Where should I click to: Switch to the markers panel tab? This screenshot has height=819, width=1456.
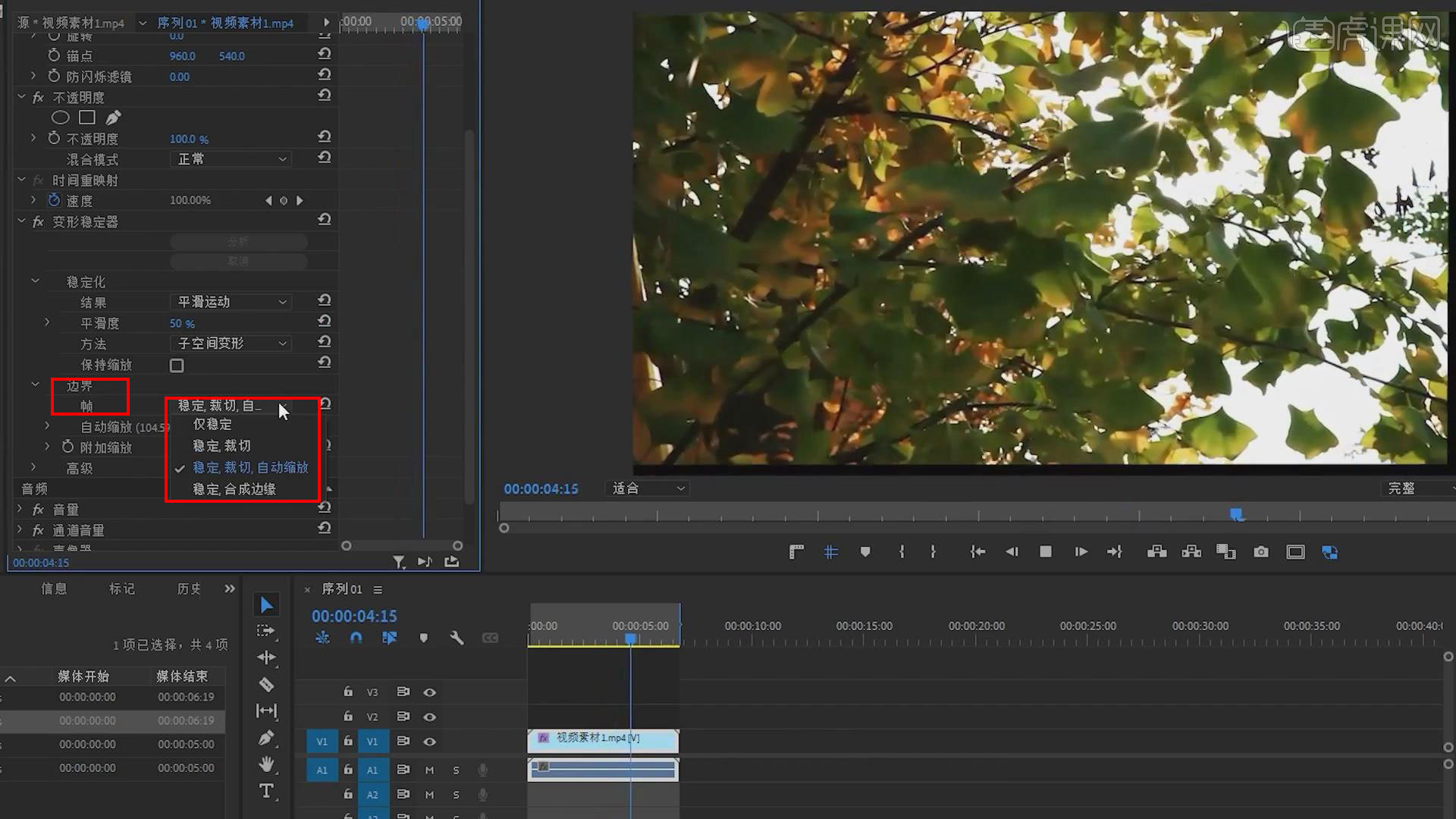(x=122, y=588)
